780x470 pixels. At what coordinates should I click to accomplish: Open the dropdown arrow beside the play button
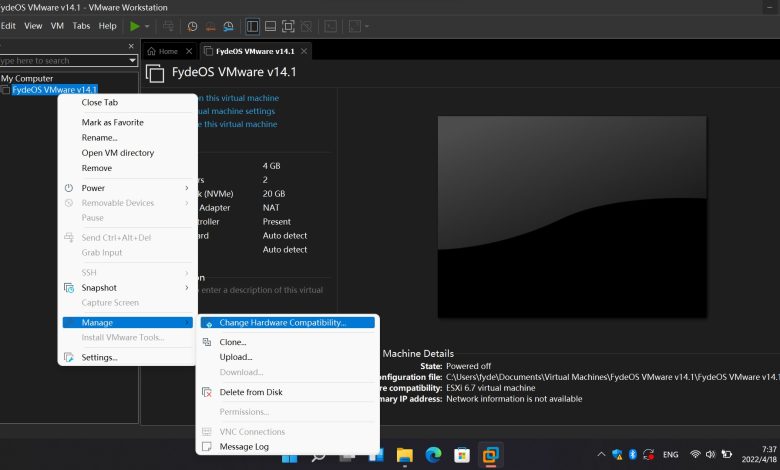coord(147,26)
